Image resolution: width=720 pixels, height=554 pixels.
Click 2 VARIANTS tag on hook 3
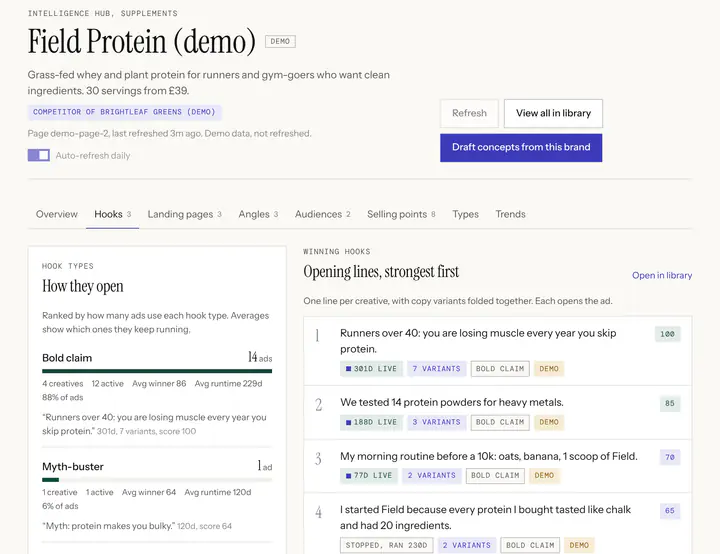click(x=432, y=475)
